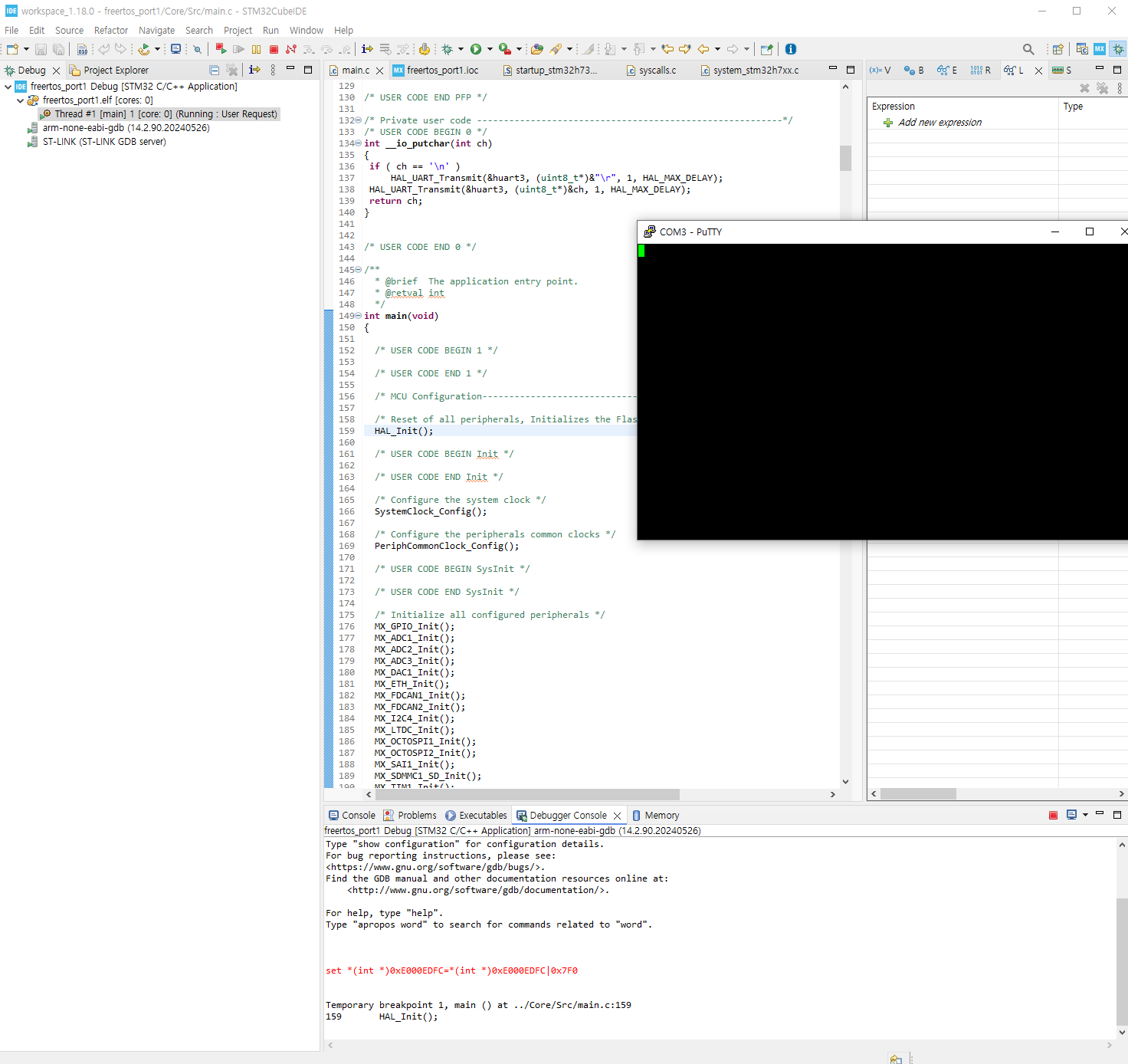
Task: Switch to the Problems tab
Action: coord(410,816)
